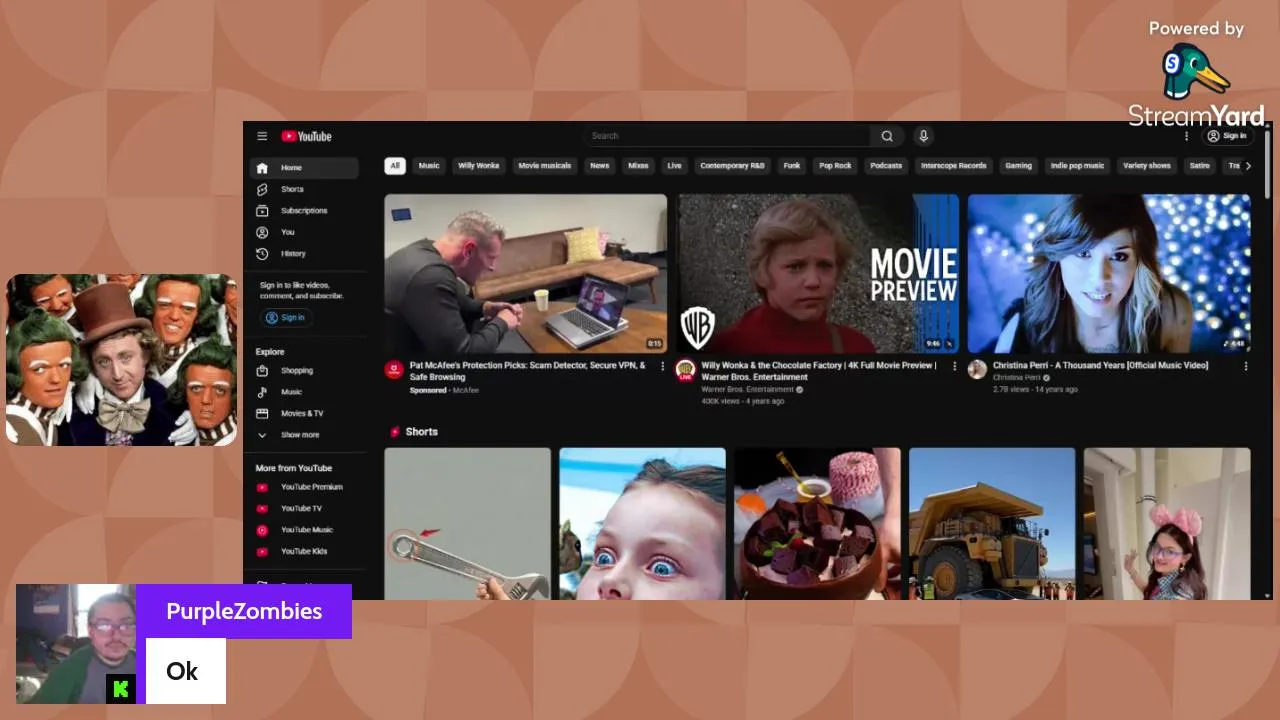
Task: Select the Podcasts chip
Action: click(x=886, y=166)
